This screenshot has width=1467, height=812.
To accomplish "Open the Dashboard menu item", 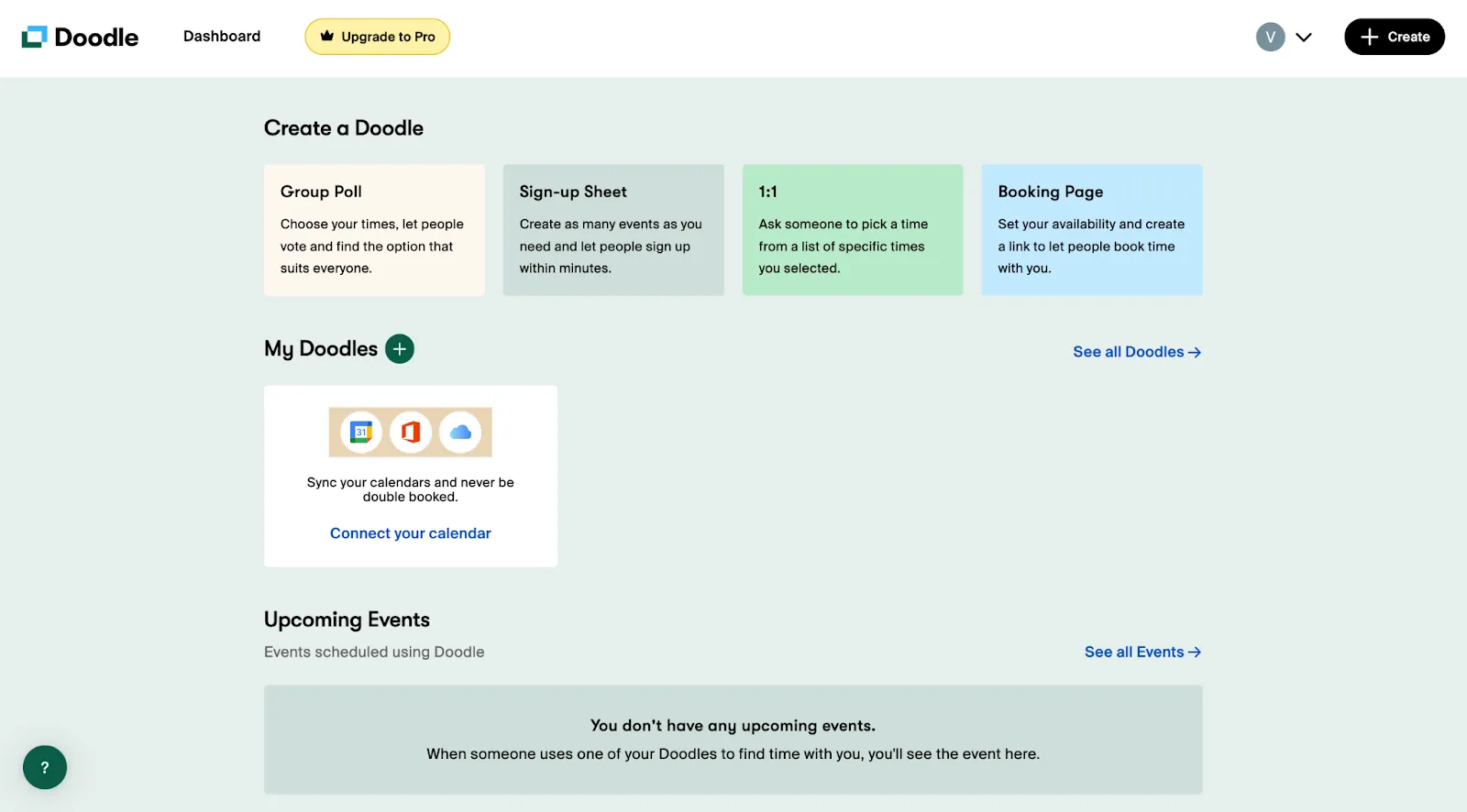I will 222,37.
